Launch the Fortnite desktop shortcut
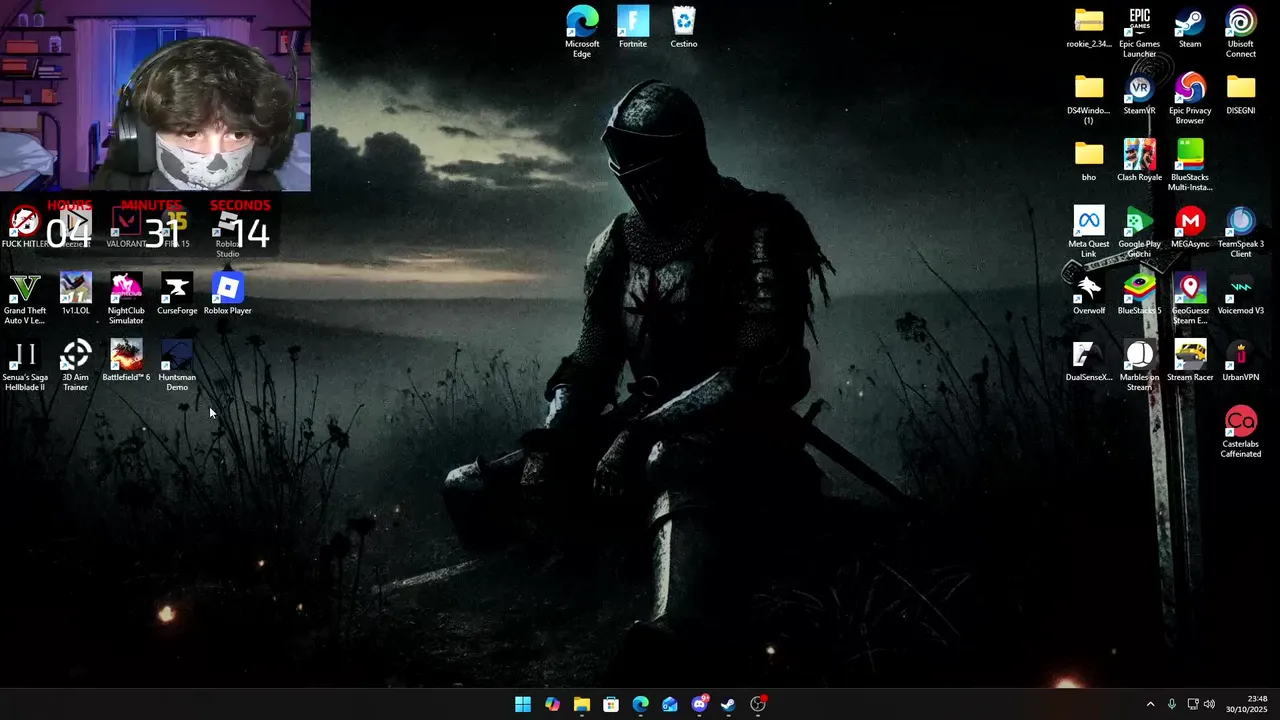 (633, 27)
